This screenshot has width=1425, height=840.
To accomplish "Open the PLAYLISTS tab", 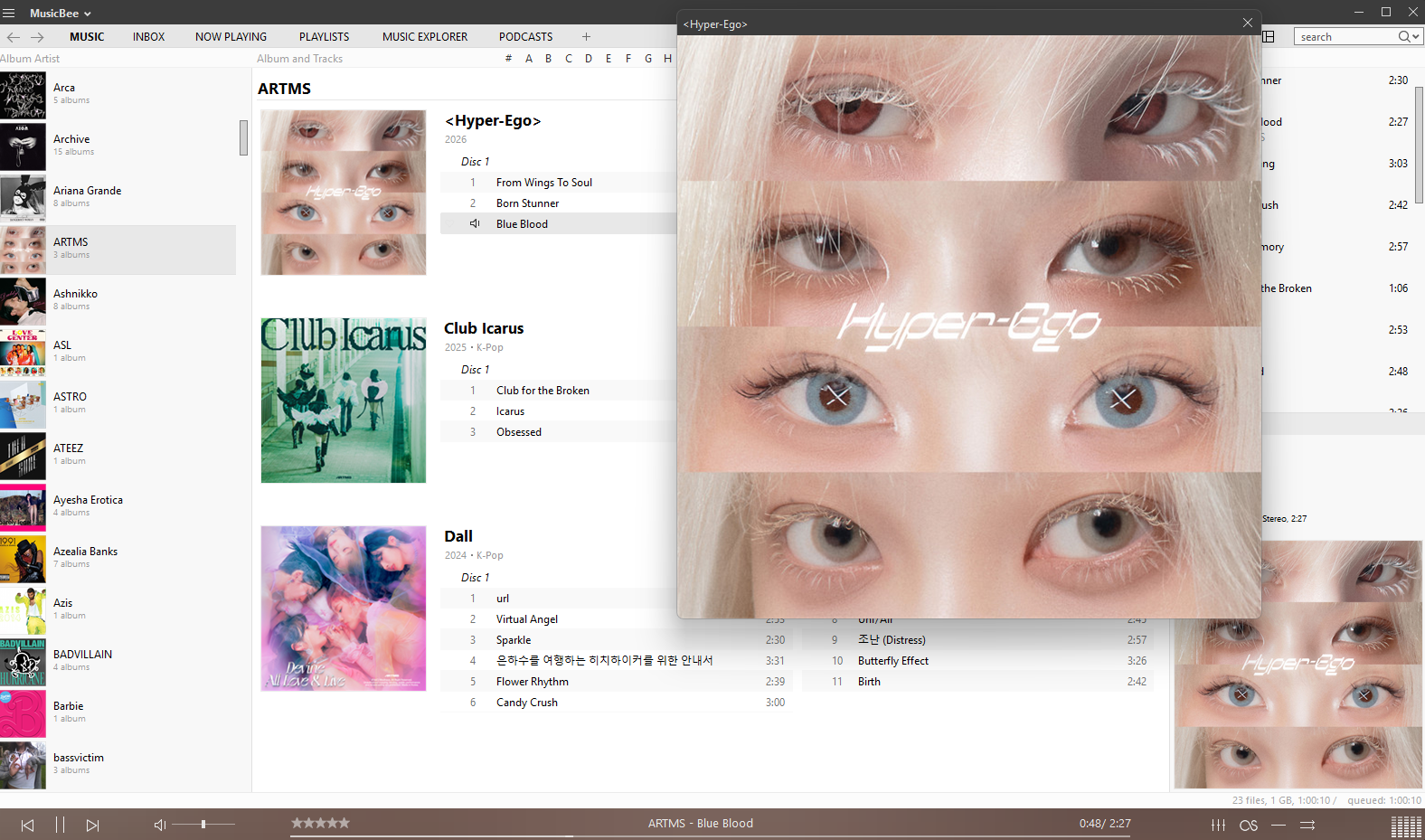I will (324, 37).
